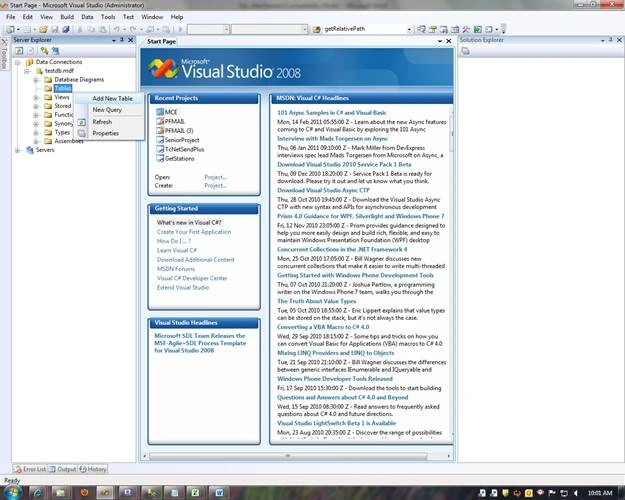Viewport: 625px width, 500px height.
Task: Click the Start Page toolbar icon
Action: click(x=478, y=29)
